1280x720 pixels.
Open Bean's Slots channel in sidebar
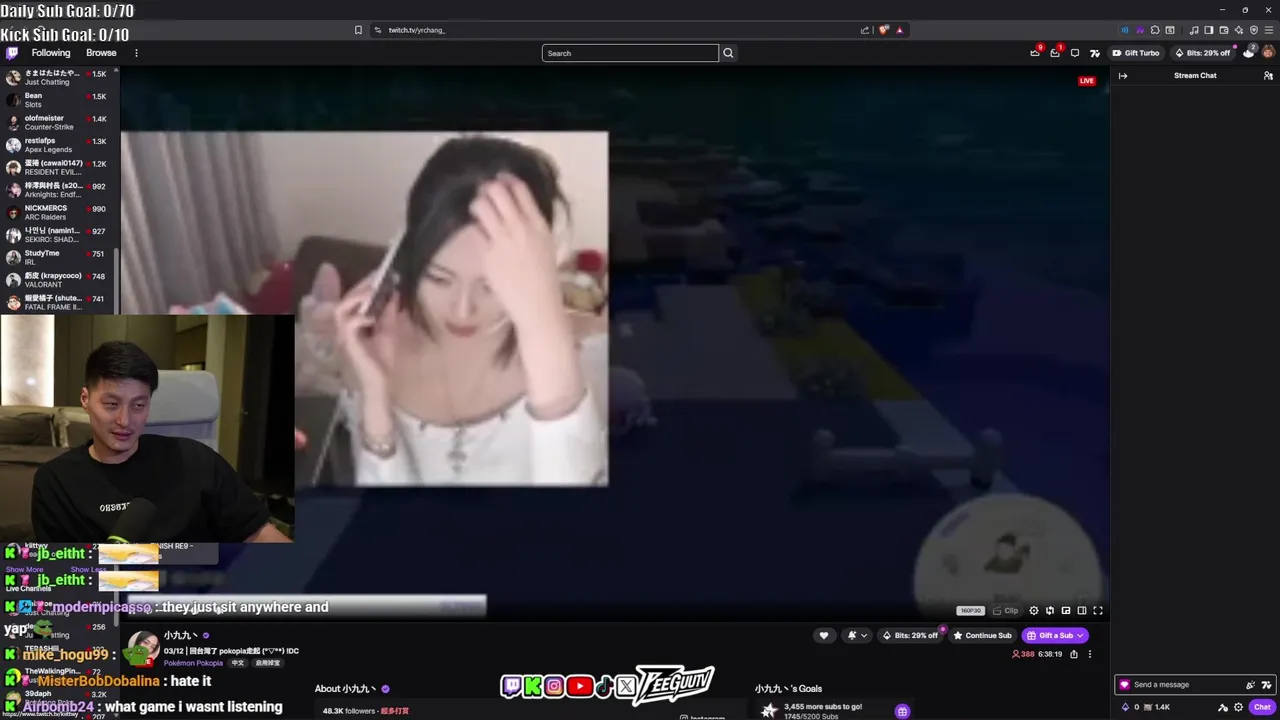pyautogui.click(x=58, y=100)
